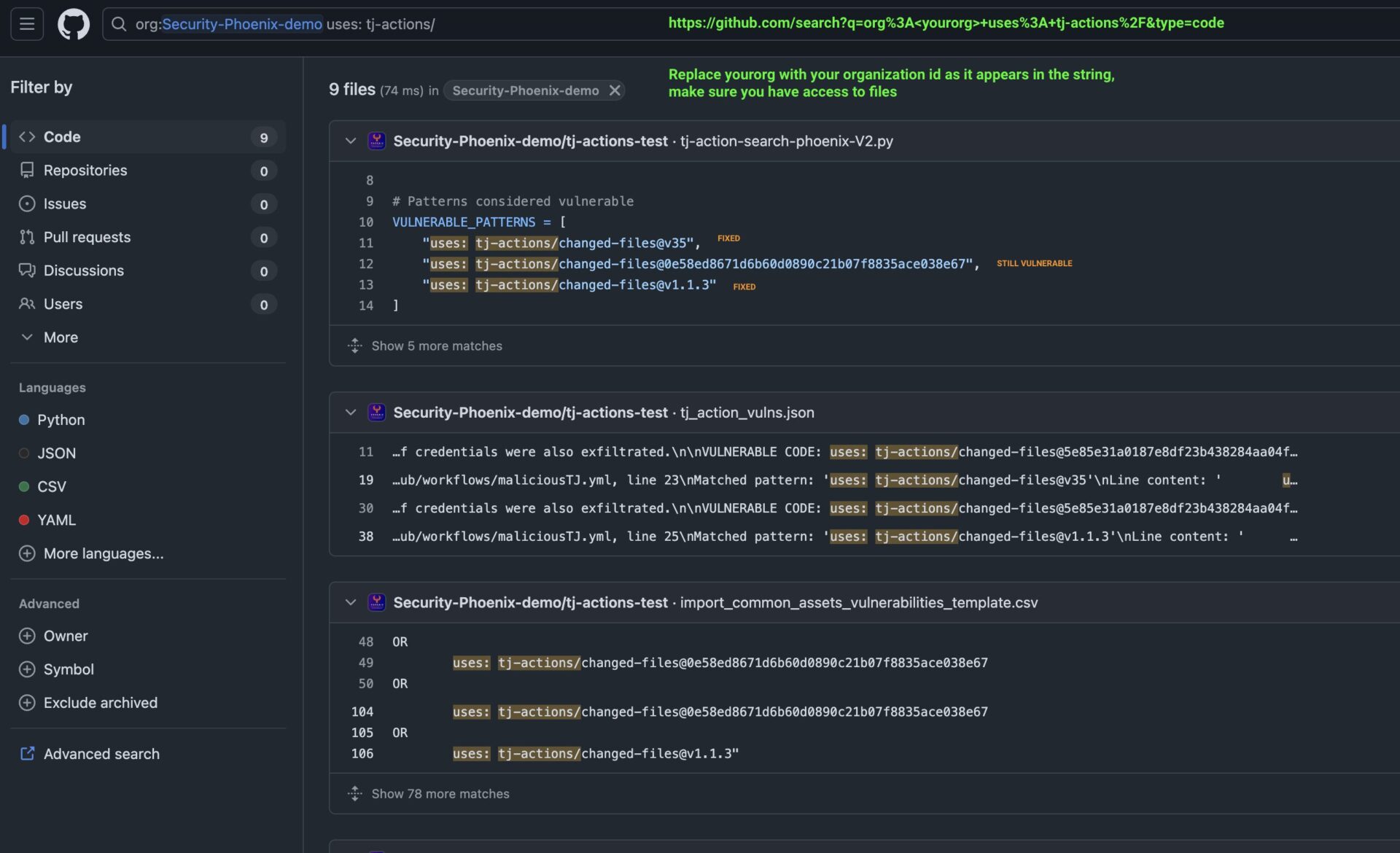Click the Users filter icon
This screenshot has width=1400, height=853.
point(26,304)
